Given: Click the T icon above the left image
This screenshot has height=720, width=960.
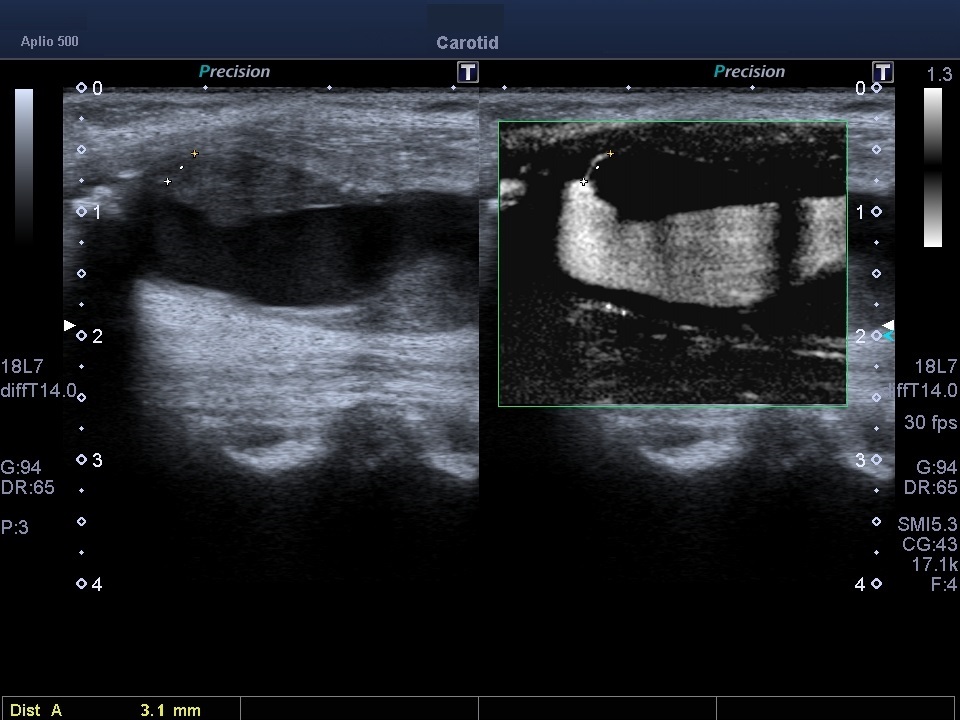Looking at the screenshot, I should (467, 72).
